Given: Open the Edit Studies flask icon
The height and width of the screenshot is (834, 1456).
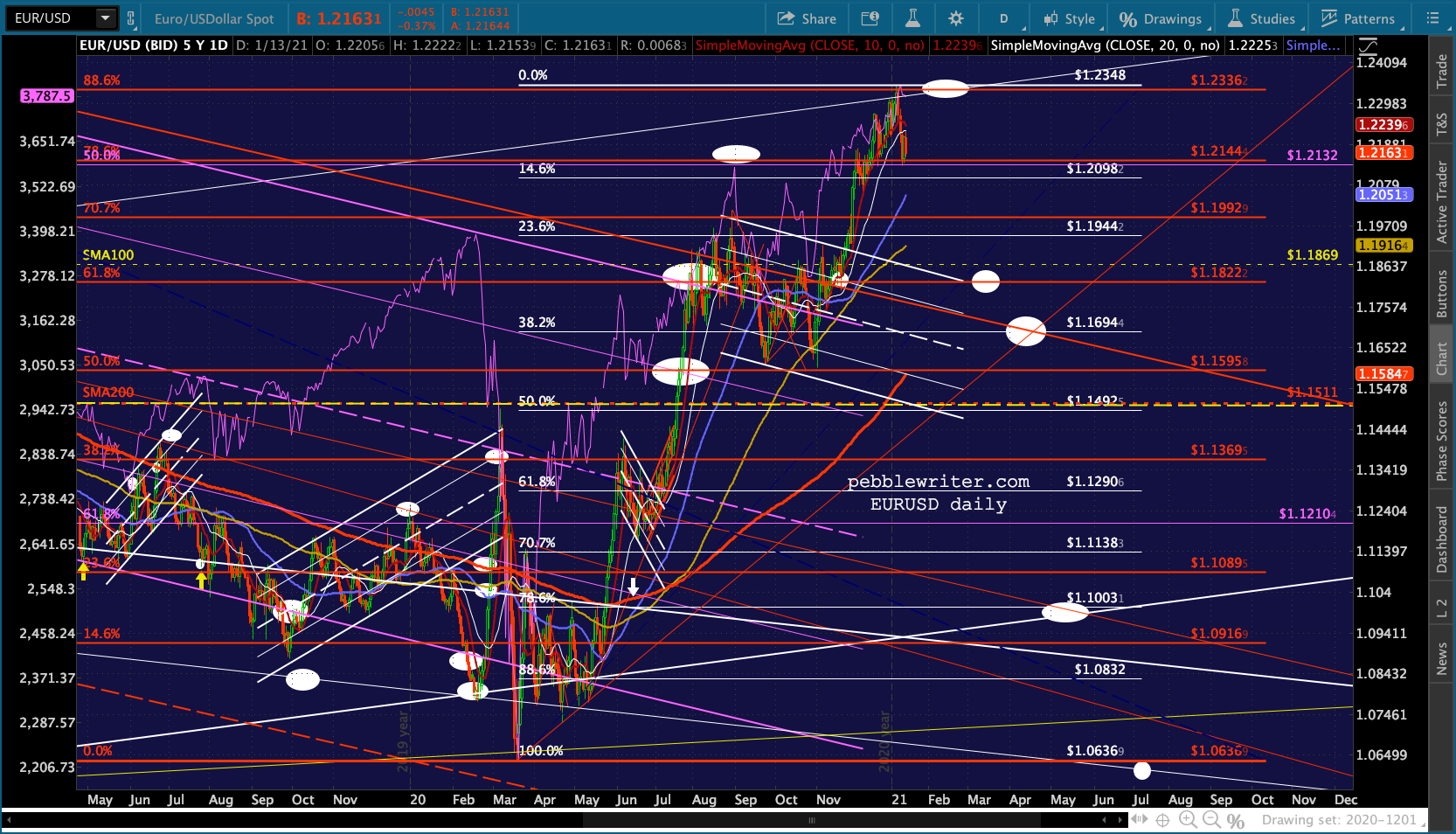Looking at the screenshot, I should tap(912, 18).
